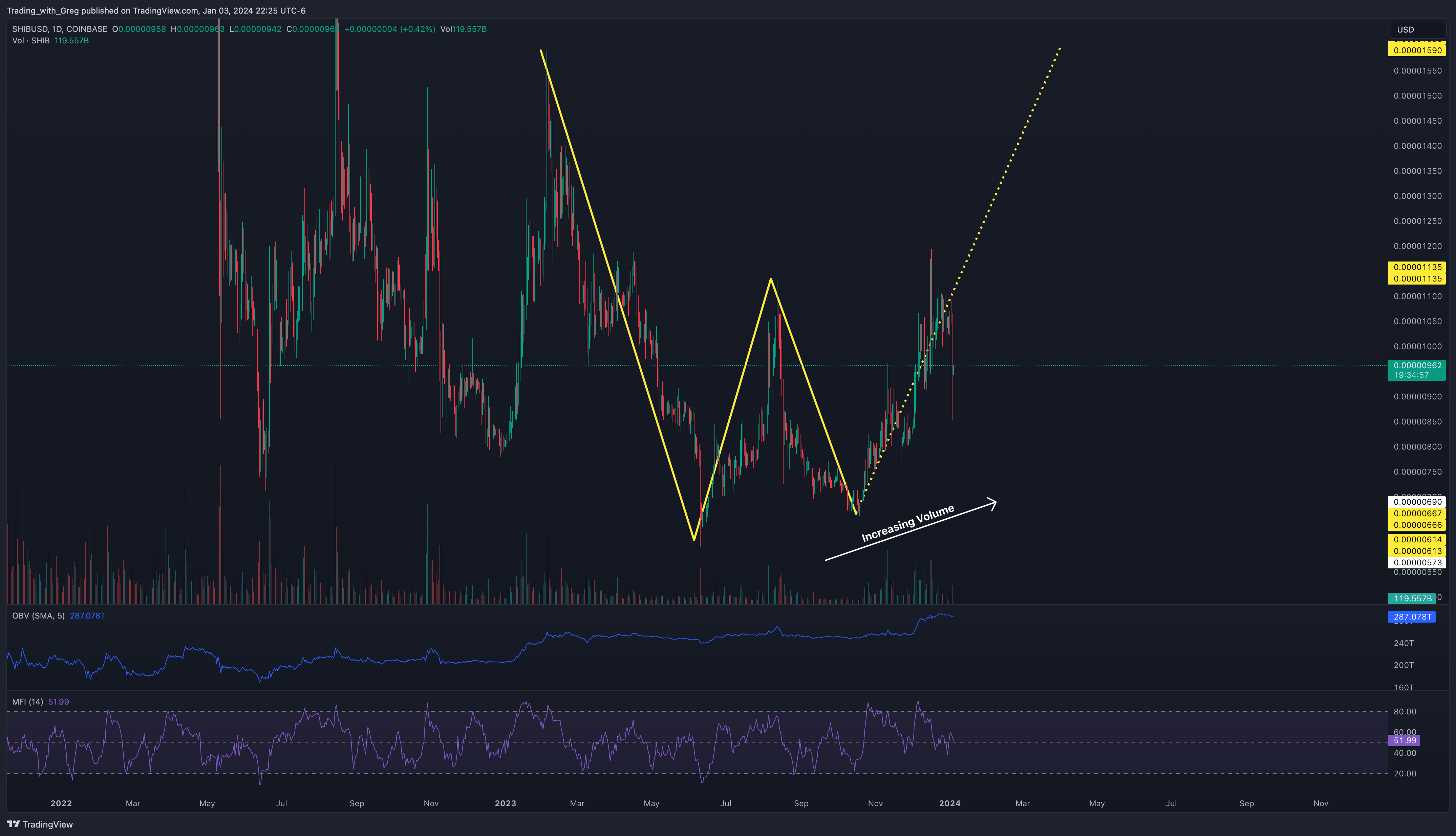Viewport: 1456px width, 836px height.
Task: Click the 240T value on the OBV axis
Action: (1404, 643)
